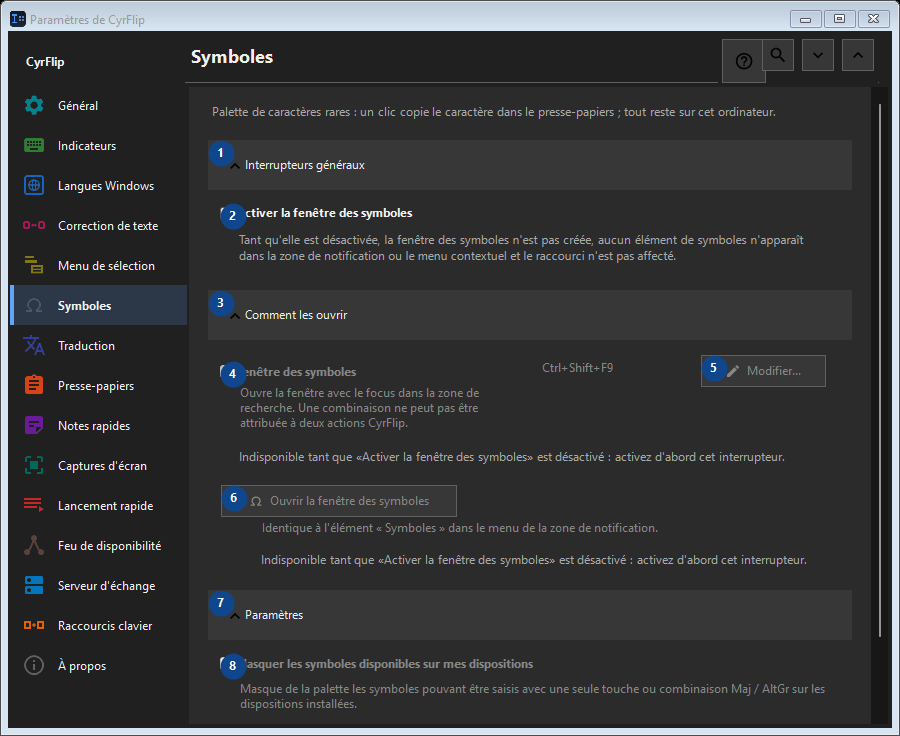Click the CyrFlip title in the sidebar
The width and height of the screenshot is (900, 736).
coord(45,62)
